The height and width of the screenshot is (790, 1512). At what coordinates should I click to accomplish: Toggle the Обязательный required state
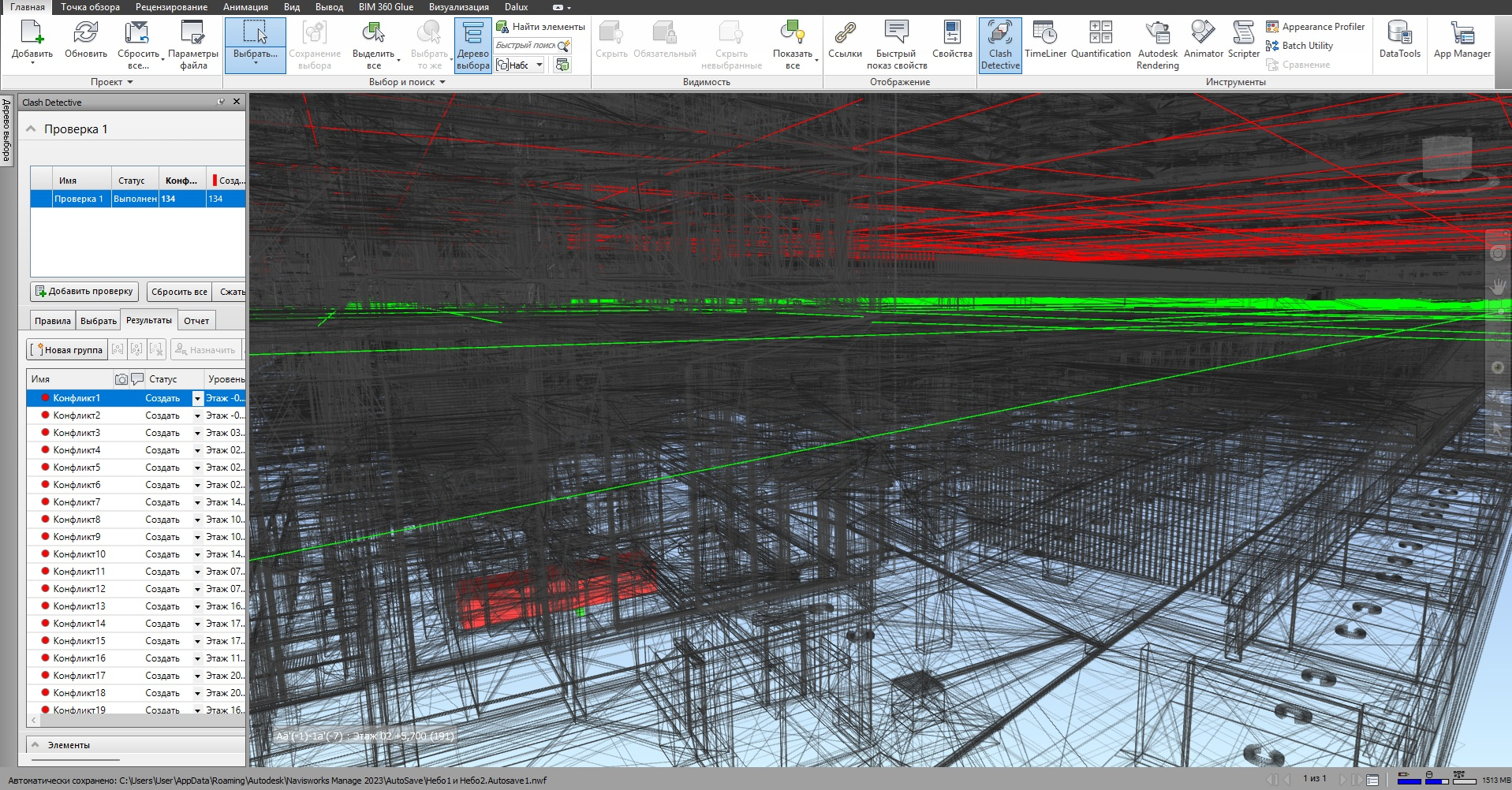click(x=664, y=39)
